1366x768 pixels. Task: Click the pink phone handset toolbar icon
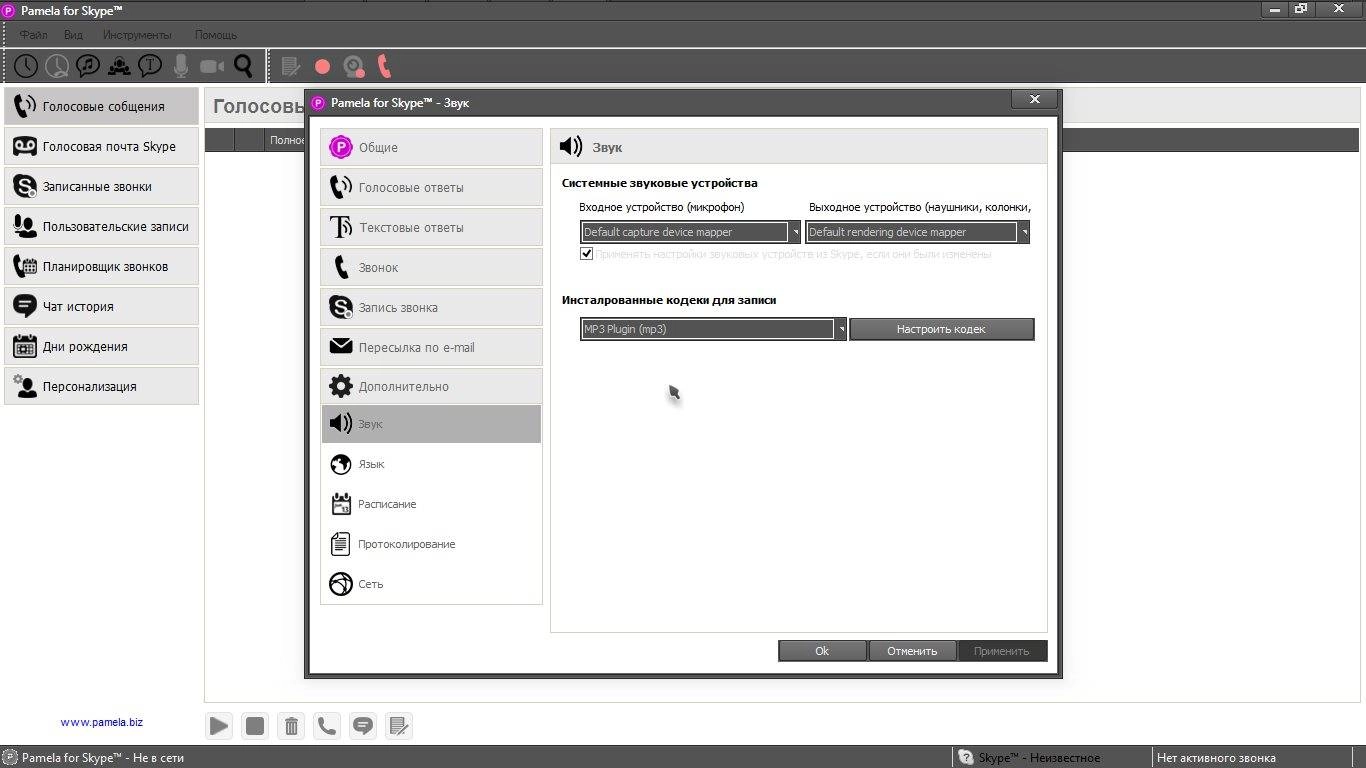coord(384,66)
